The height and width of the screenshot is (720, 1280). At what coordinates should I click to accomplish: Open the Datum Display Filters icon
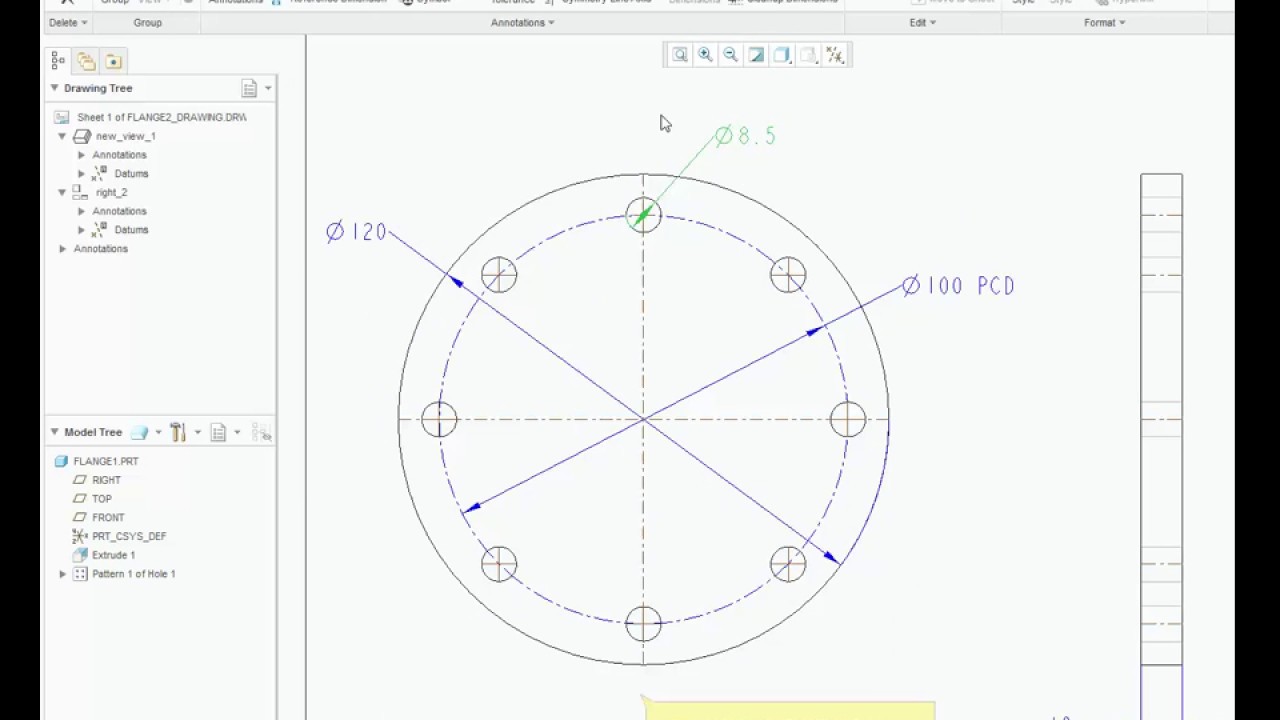point(835,55)
